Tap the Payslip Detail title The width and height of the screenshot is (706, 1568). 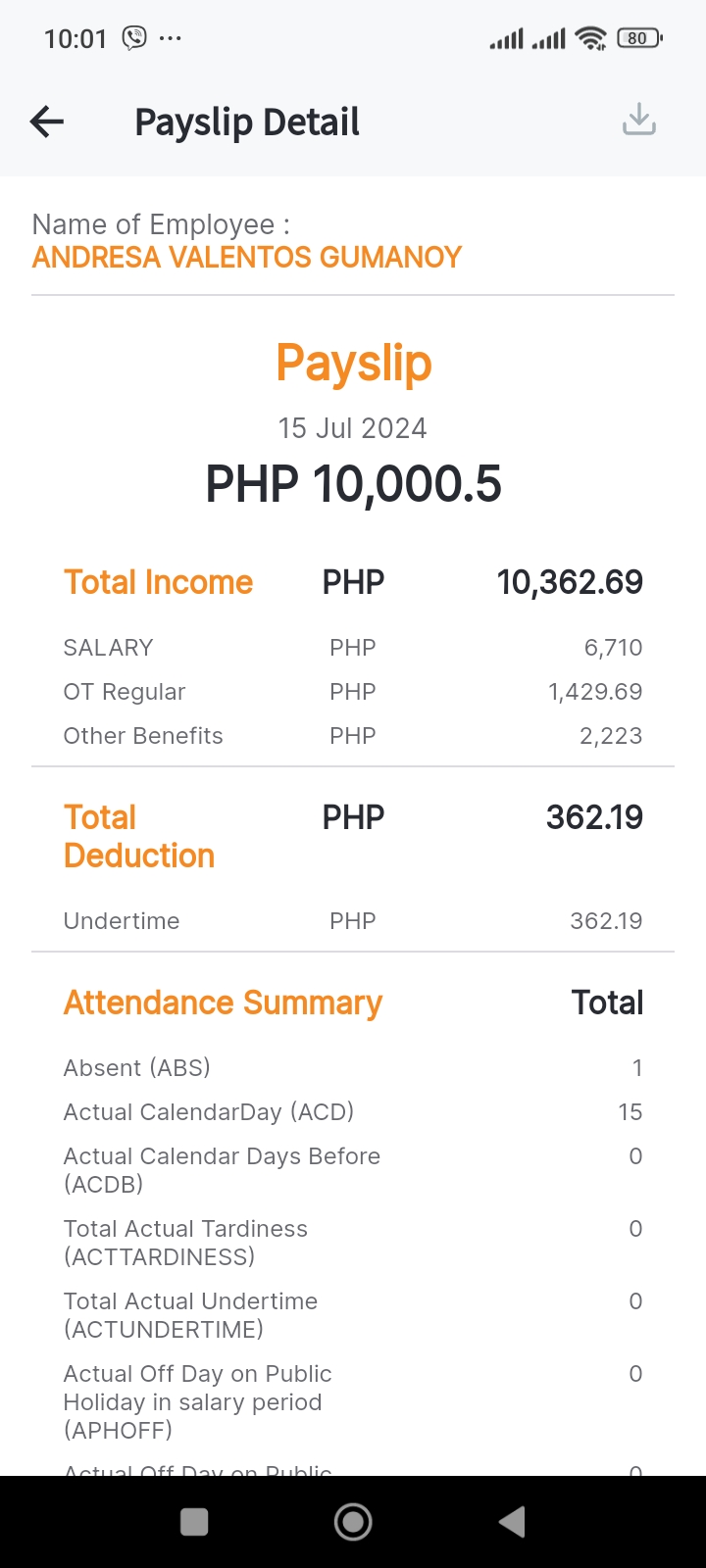(x=247, y=122)
